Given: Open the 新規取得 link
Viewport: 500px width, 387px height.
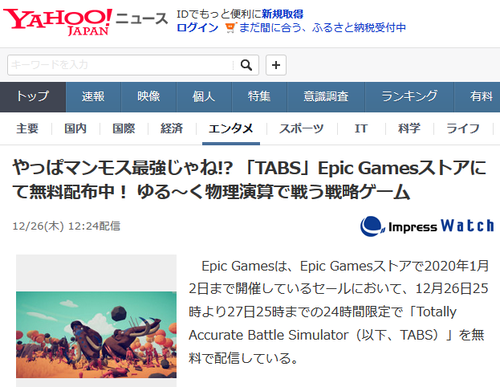Looking at the screenshot, I should [x=282, y=14].
